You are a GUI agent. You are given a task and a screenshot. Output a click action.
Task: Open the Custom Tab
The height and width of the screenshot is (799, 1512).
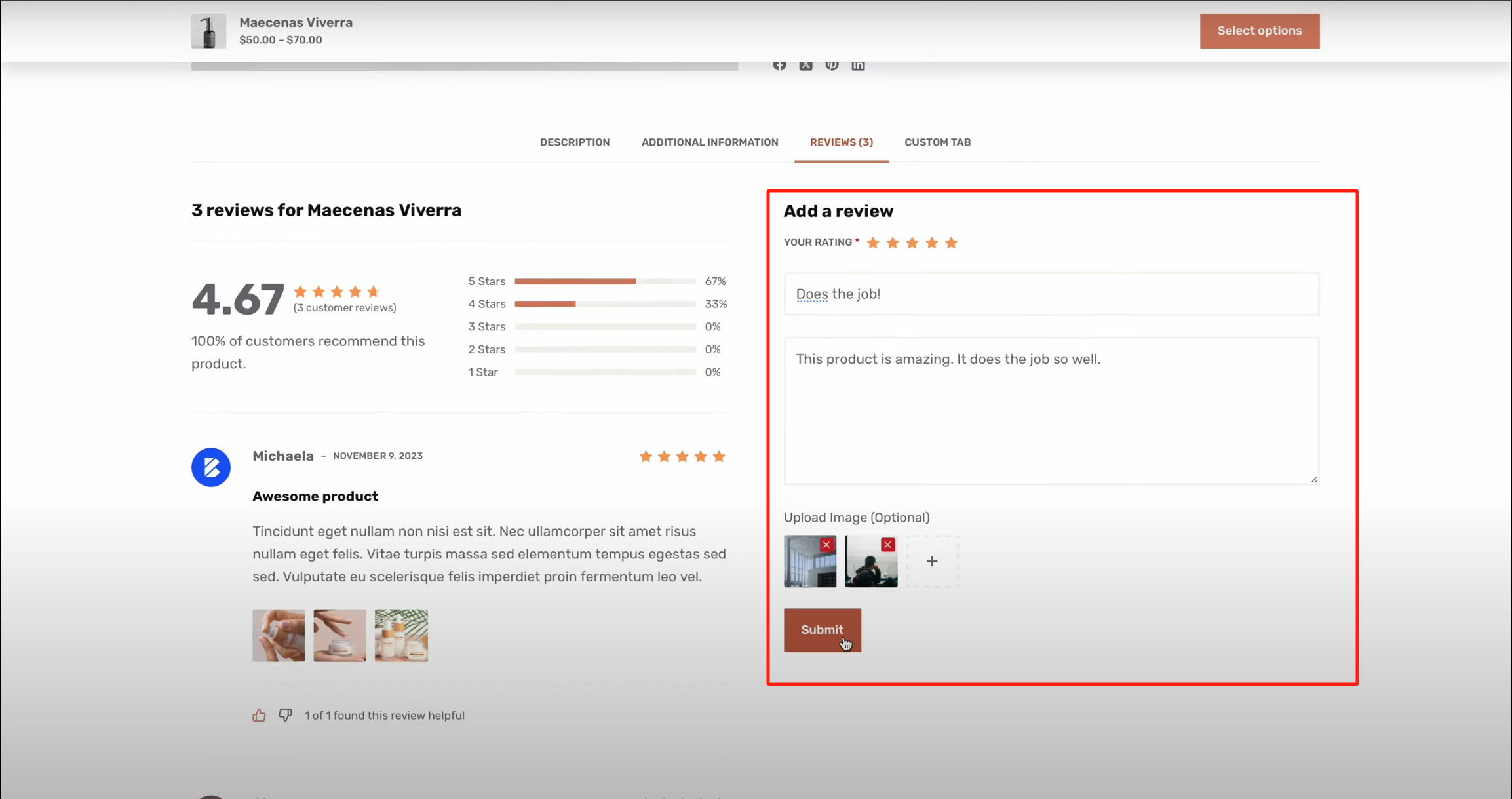[937, 142]
